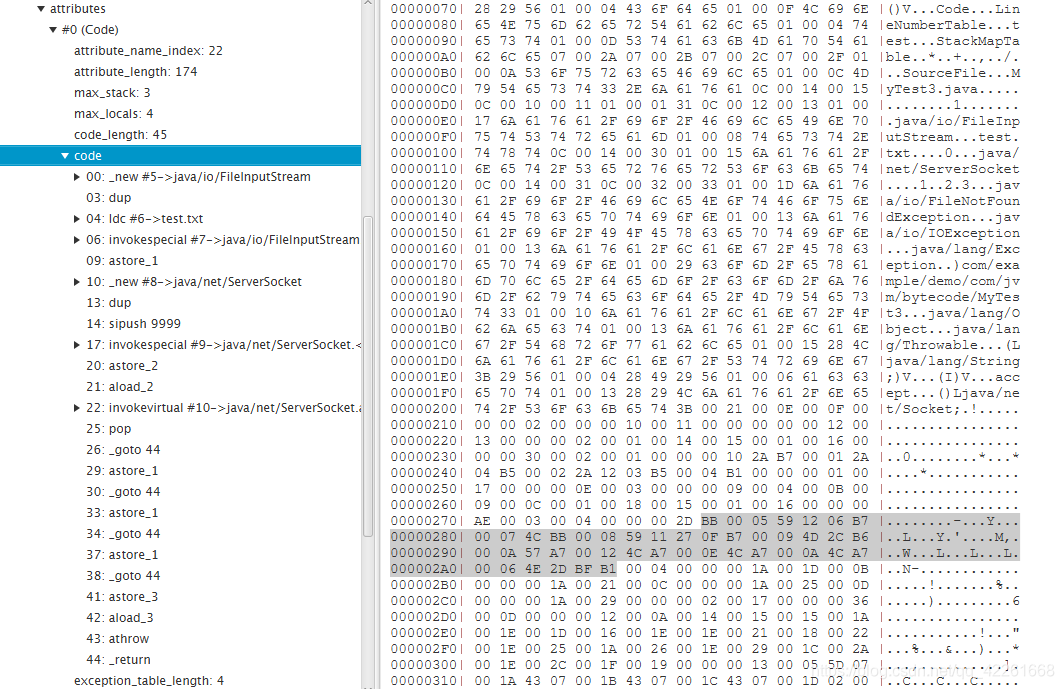This screenshot has width=1064, height=689.
Task: Select the highlighted code row
Action: pyautogui.click(x=180, y=155)
